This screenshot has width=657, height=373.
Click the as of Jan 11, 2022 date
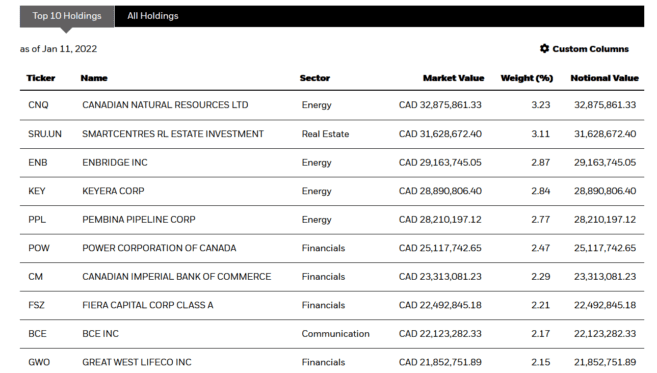58,49
